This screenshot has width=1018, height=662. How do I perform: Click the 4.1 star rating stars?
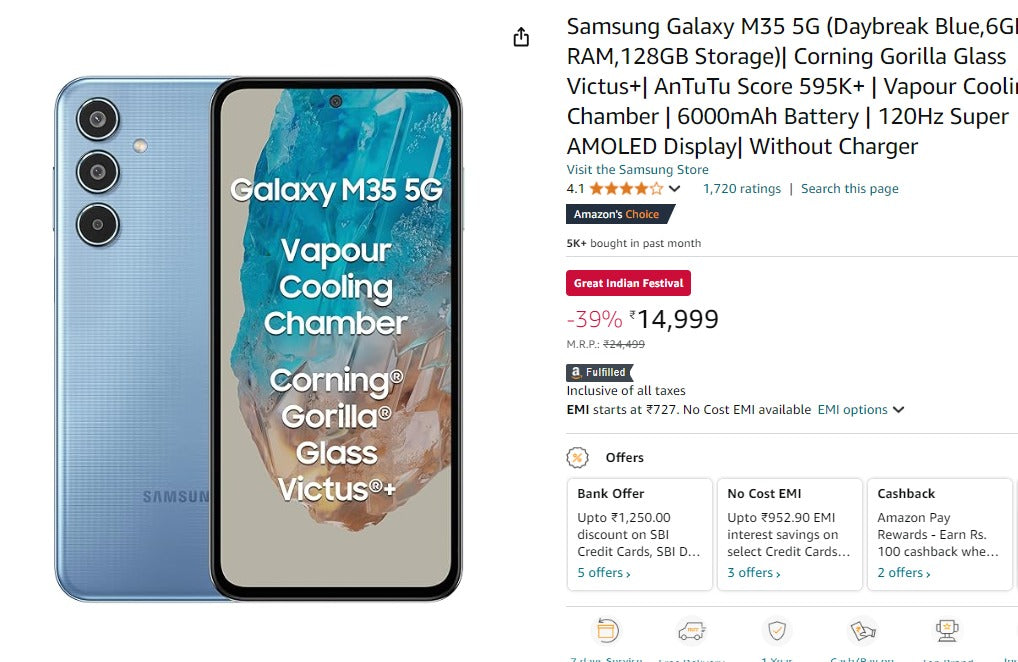click(626, 189)
